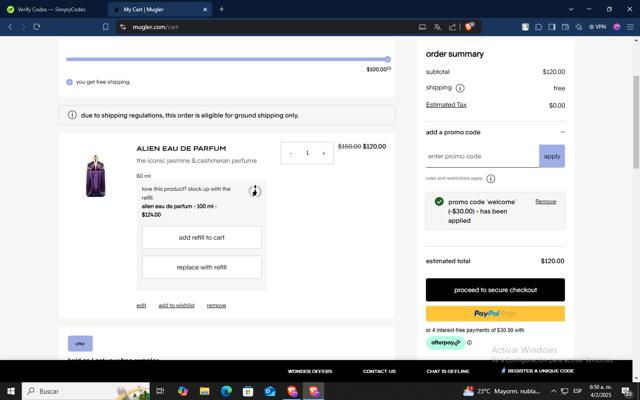Open Contact Us footer link

[379, 371]
